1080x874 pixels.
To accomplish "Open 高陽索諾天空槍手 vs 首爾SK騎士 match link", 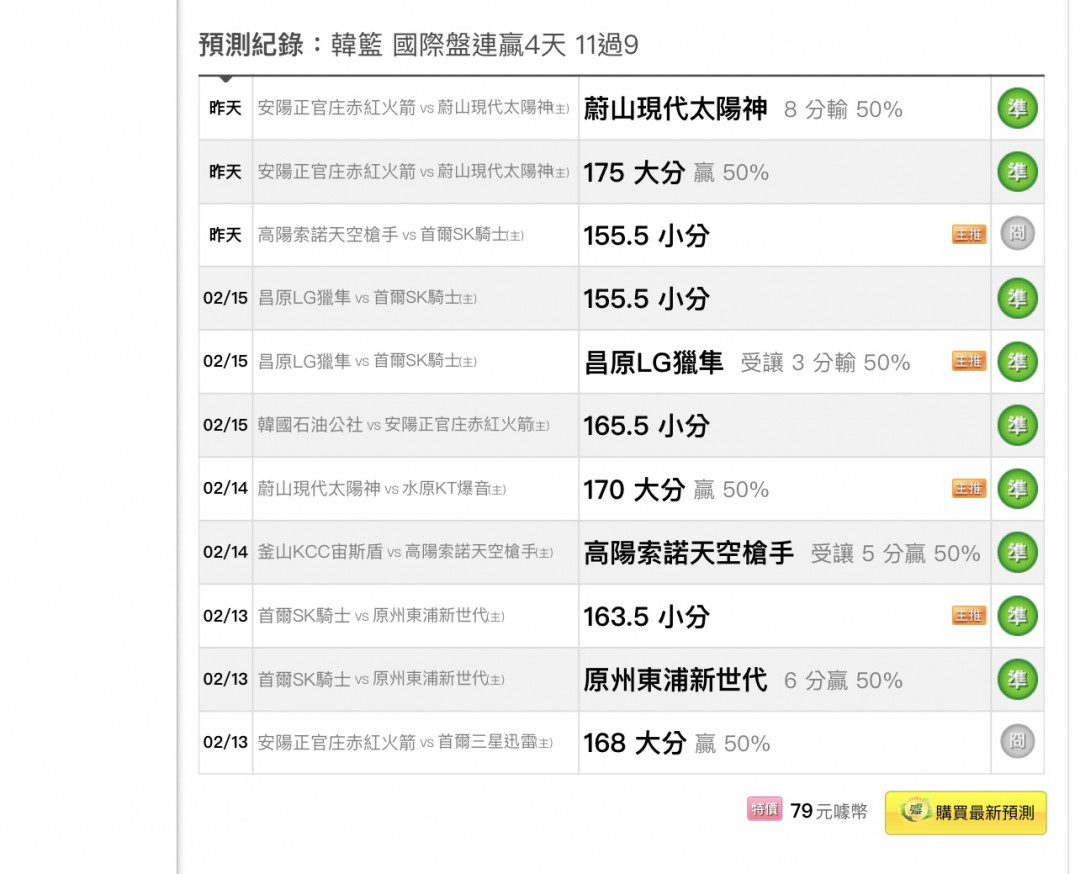I will (x=390, y=235).
